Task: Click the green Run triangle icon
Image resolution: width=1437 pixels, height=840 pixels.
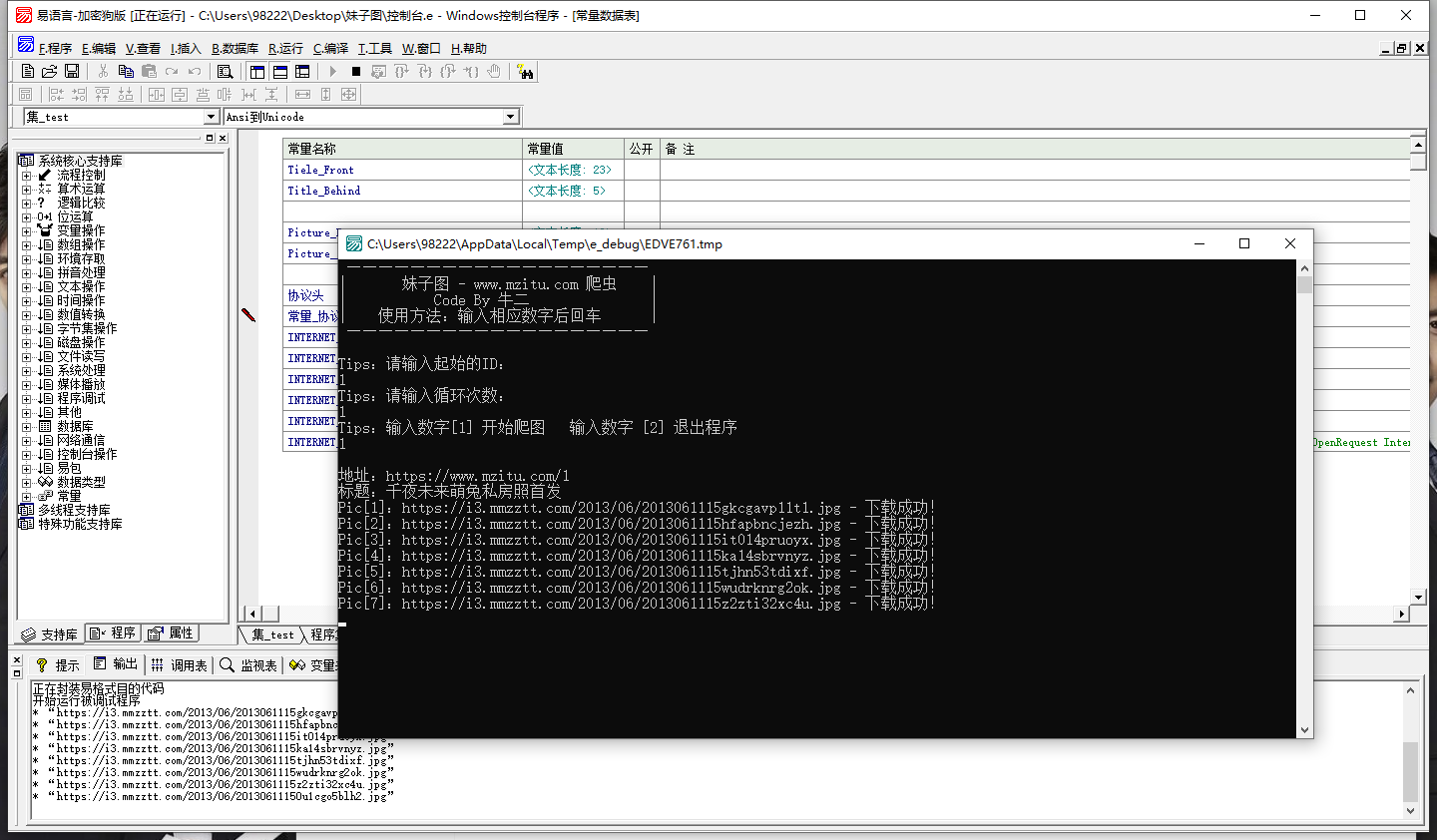Action: 333,72
